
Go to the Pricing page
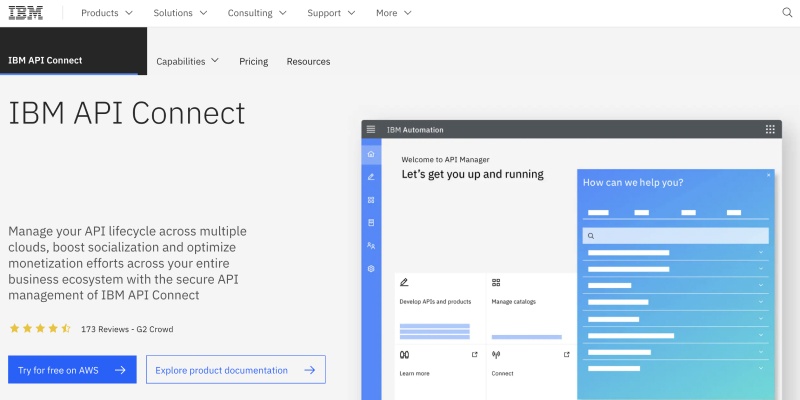point(254,61)
